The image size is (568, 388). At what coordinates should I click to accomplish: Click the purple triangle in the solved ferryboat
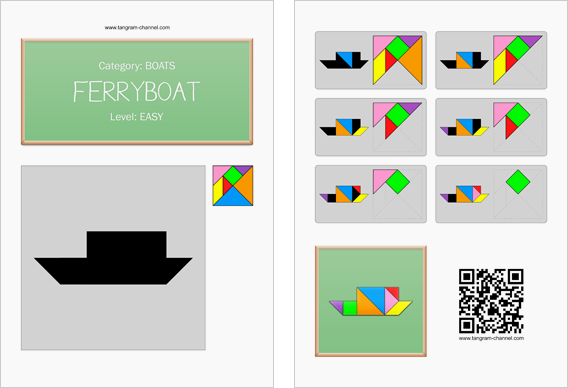(x=337, y=305)
